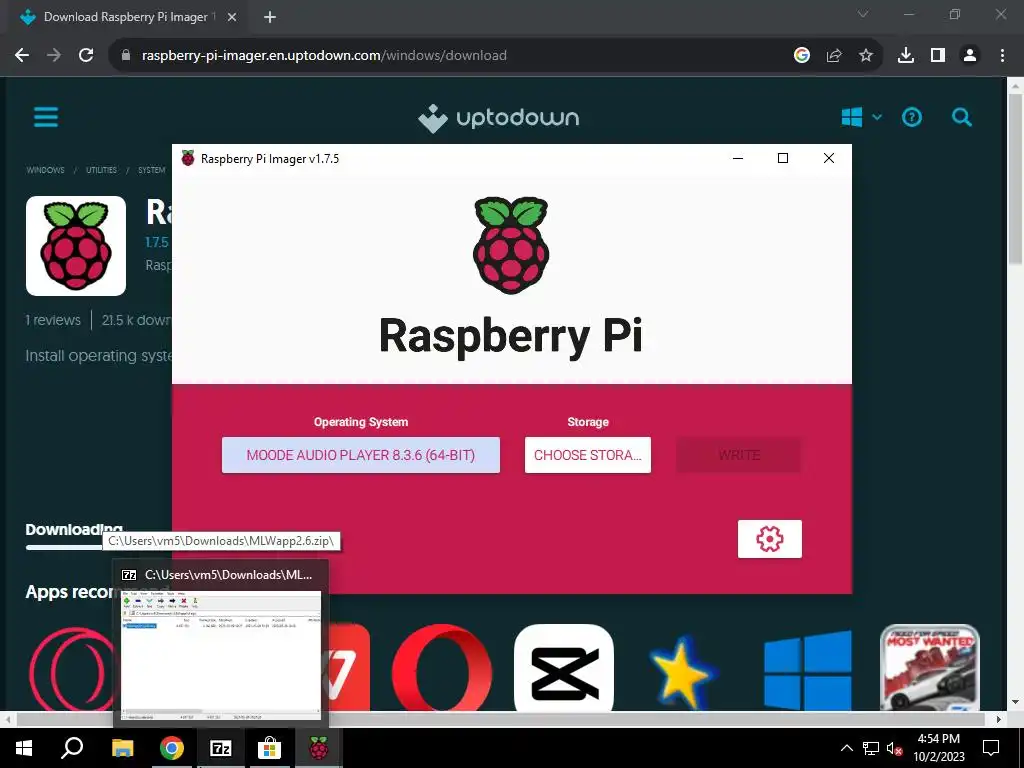Viewport: 1024px width, 768px height.
Task: Switch to Chrome on the taskbar
Action: pos(172,748)
